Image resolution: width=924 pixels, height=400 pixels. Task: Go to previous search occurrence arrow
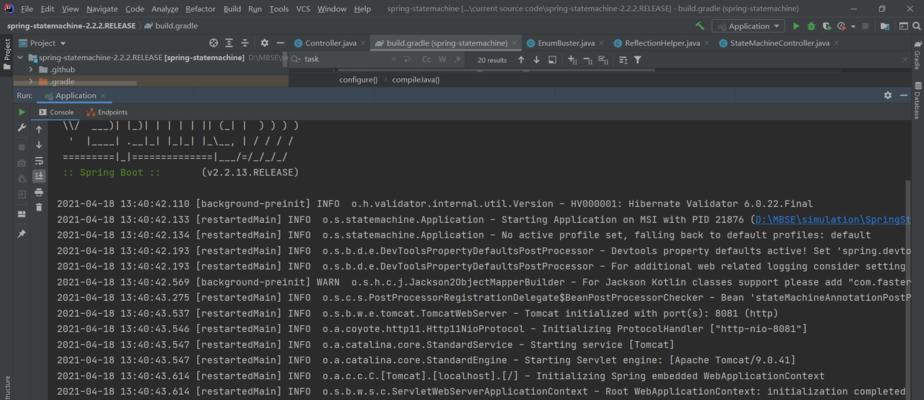[x=521, y=59]
